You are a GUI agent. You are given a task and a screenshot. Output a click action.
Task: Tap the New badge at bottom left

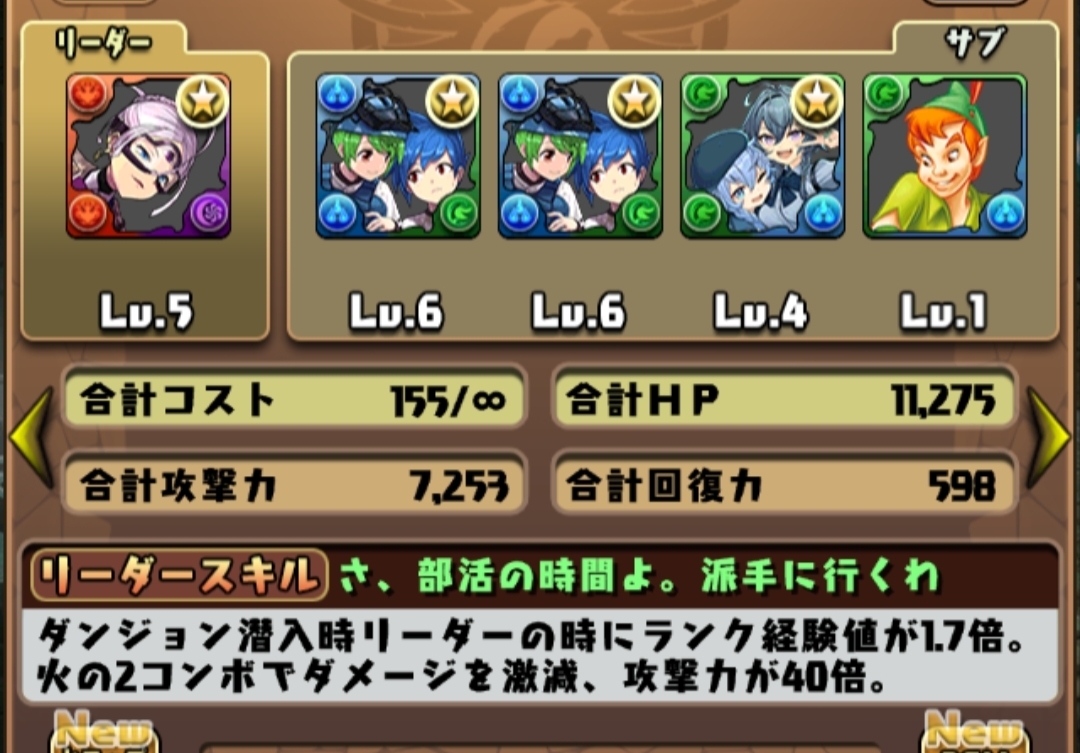pos(104,732)
